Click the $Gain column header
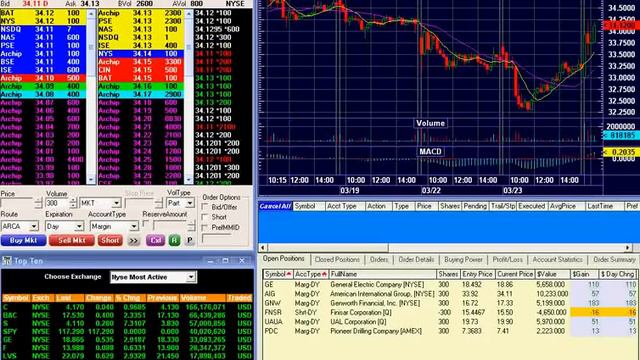Screen dimensions: 640x360 point(583,274)
